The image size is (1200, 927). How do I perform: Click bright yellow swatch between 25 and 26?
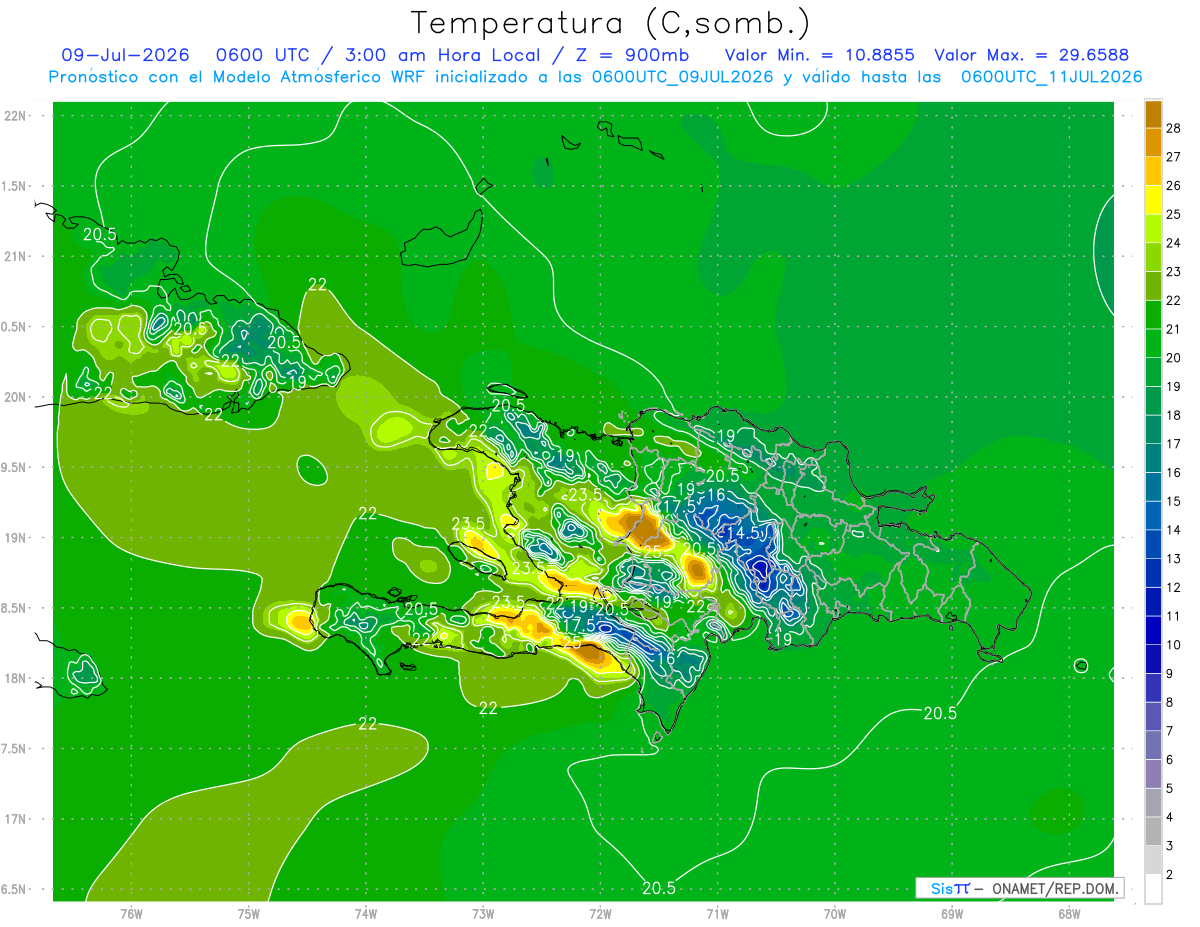point(1153,199)
